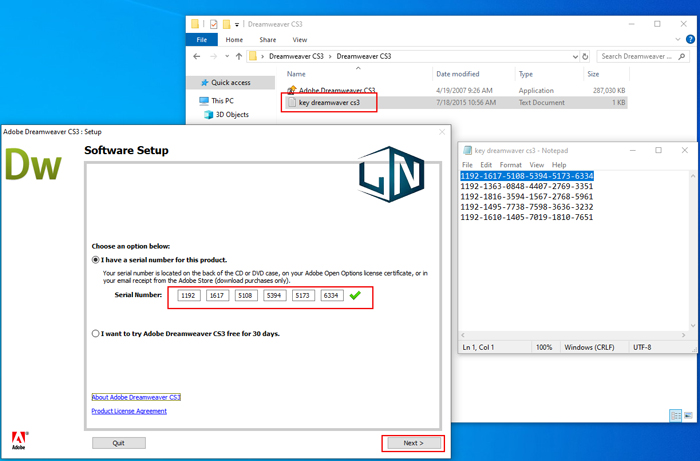This screenshot has height=461, width=700.
Task: Select Quick access in Explorer sidebar
Action: (231, 83)
